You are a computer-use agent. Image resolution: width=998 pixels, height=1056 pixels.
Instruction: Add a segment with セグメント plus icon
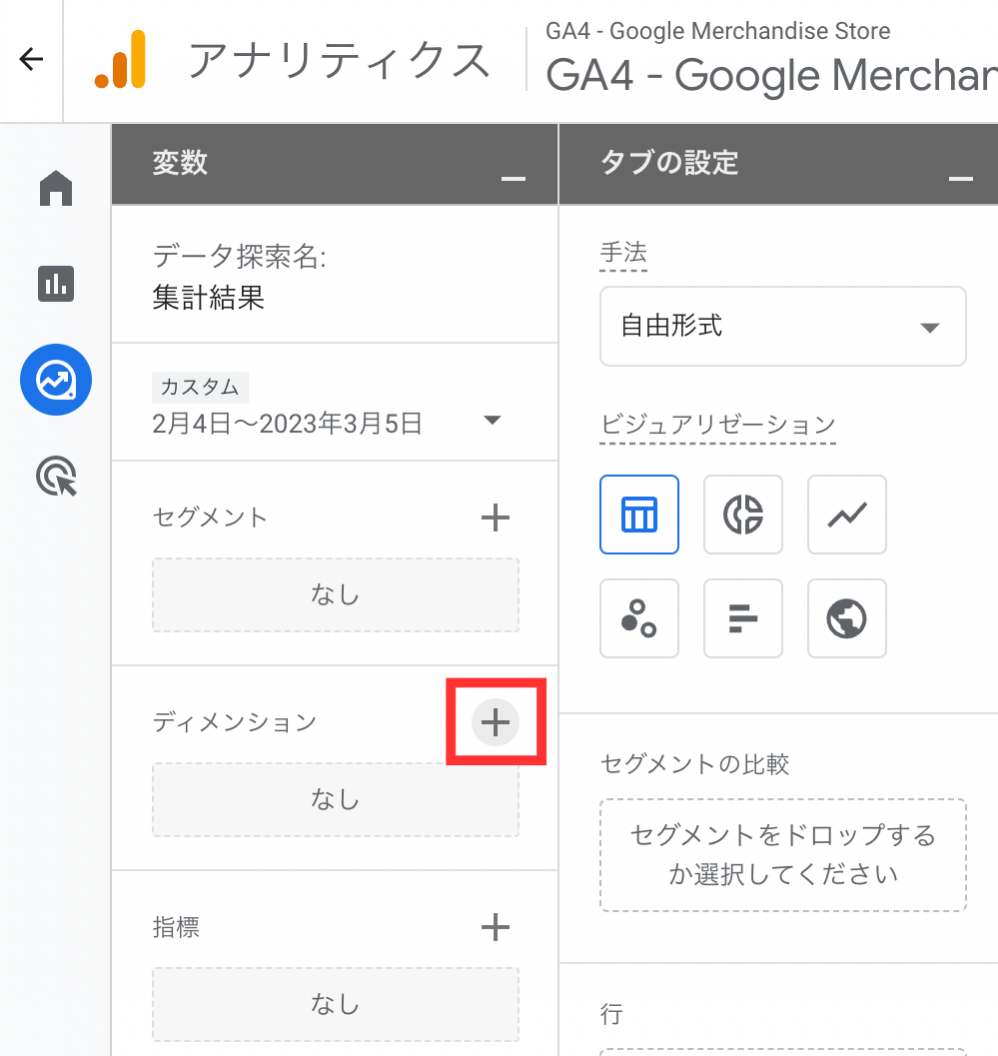click(495, 517)
